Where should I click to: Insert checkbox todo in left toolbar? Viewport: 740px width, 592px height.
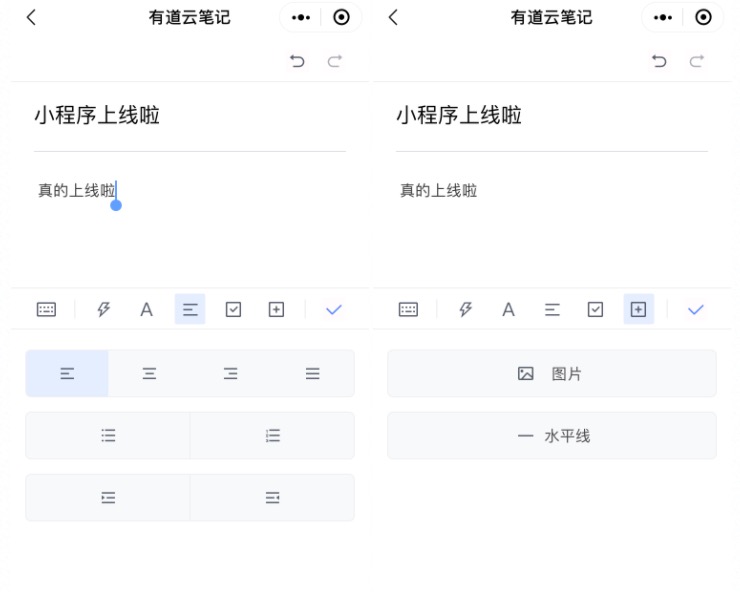(x=233, y=310)
